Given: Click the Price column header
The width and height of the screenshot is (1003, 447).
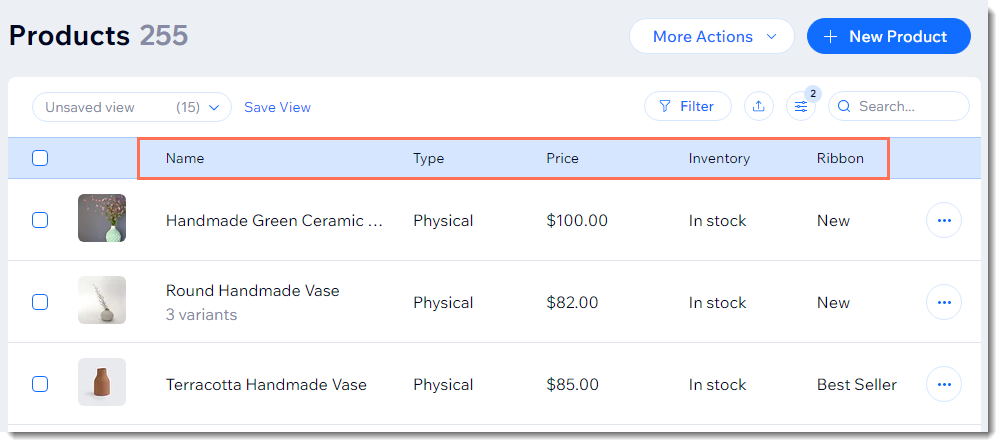Looking at the screenshot, I should (562, 158).
